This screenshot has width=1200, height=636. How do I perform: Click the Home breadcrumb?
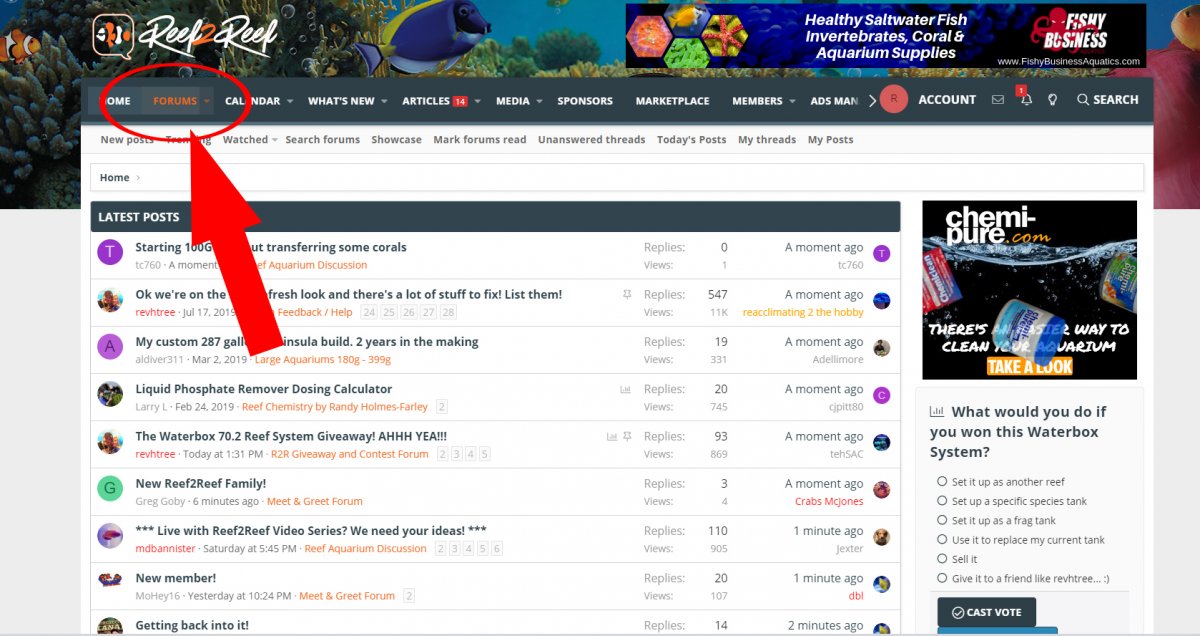(115, 178)
